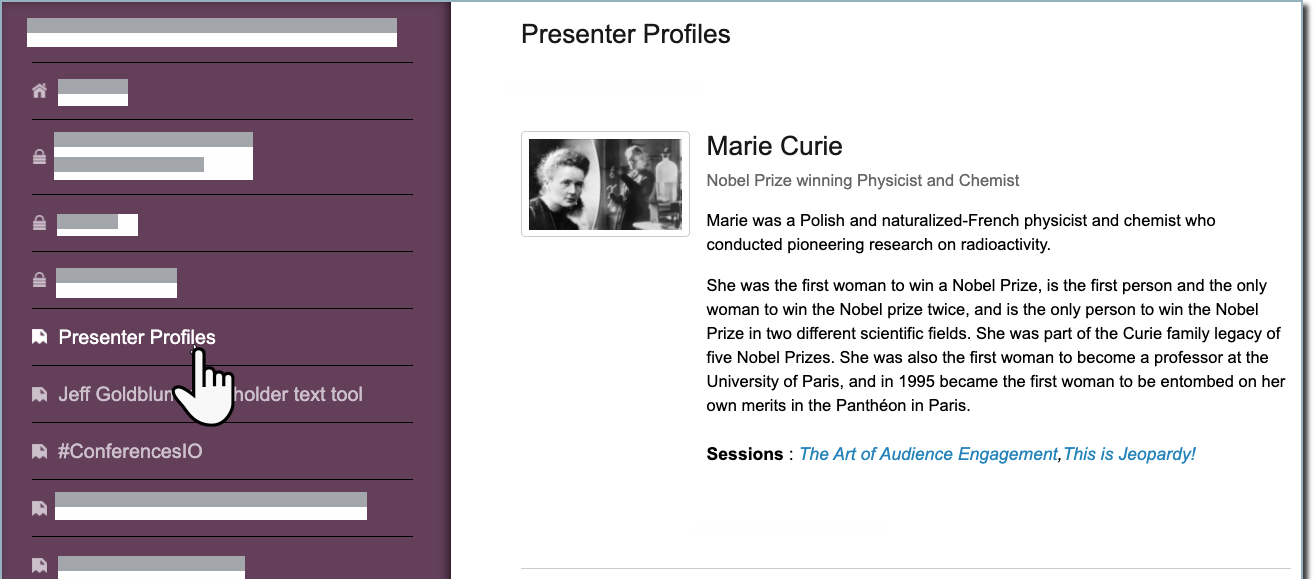Screen dimensions: 1313x579
Task: Click the Marie Curie name heading
Action: (x=774, y=146)
